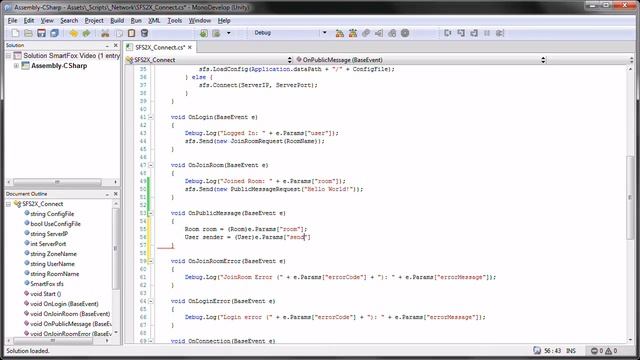Redo the last edit

click(x=86, y=33)
